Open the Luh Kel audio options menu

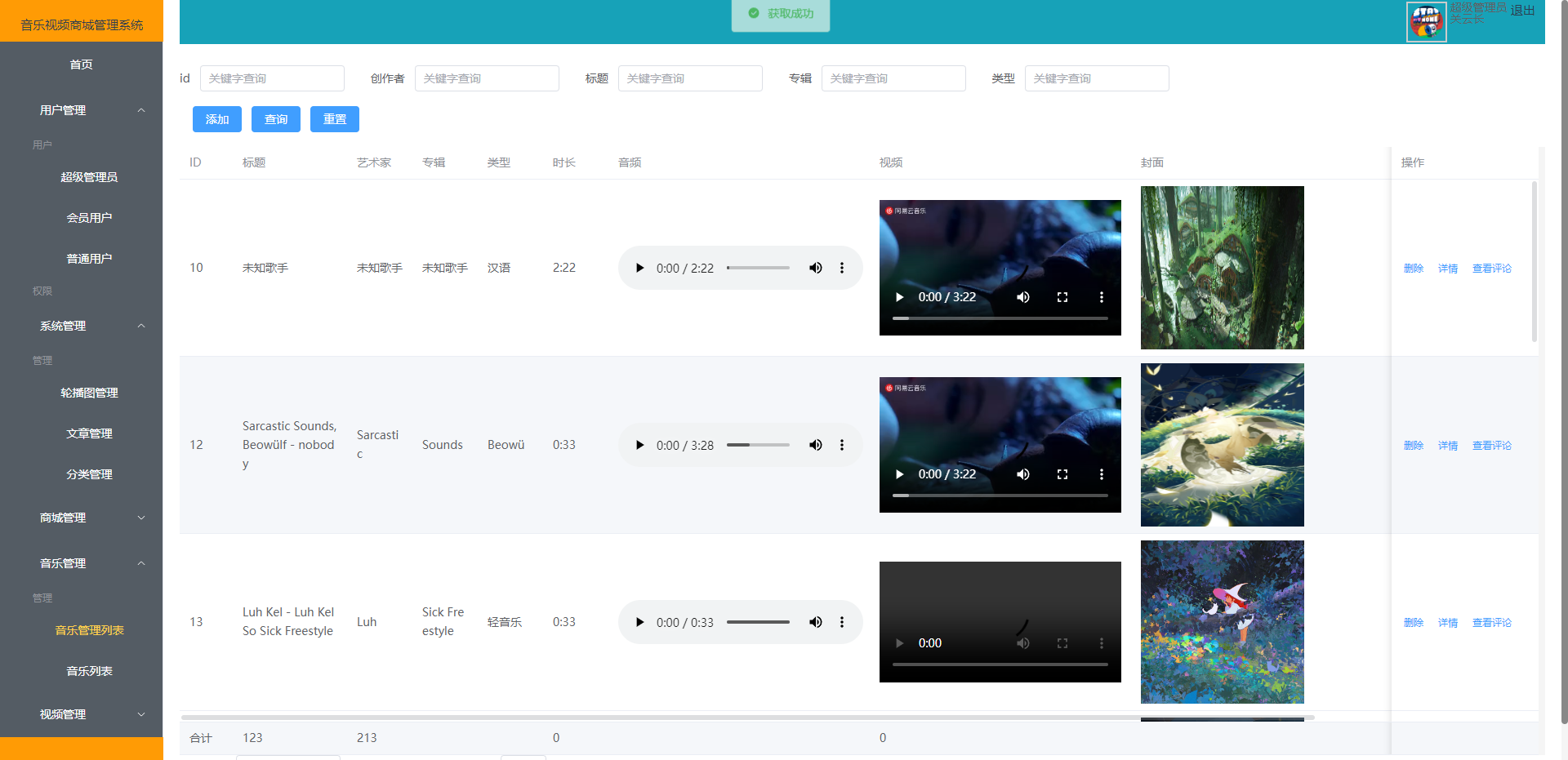(842, 622)
